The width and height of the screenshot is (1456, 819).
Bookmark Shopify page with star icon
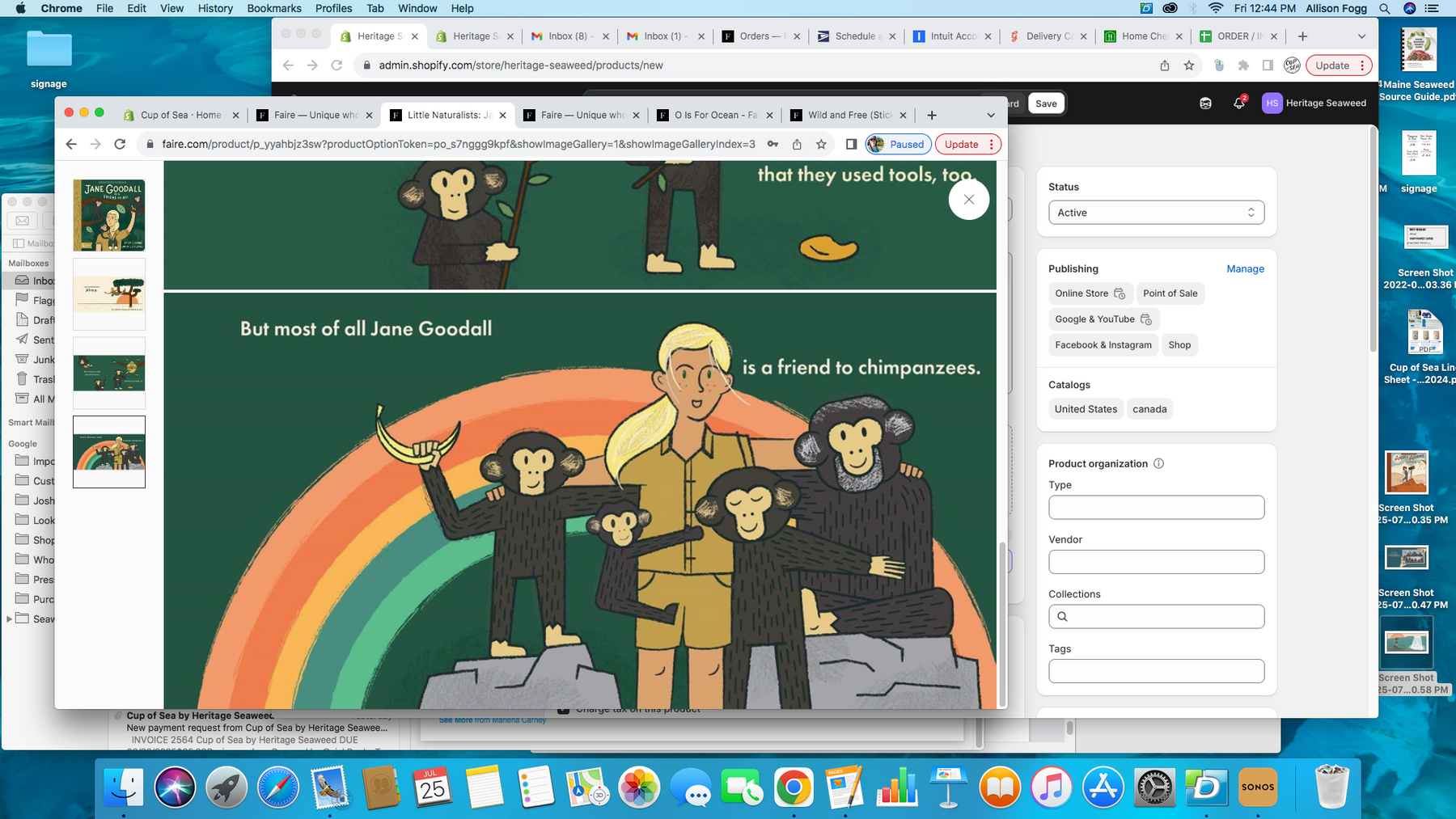pyautogui.click(x=1188, y=65)
